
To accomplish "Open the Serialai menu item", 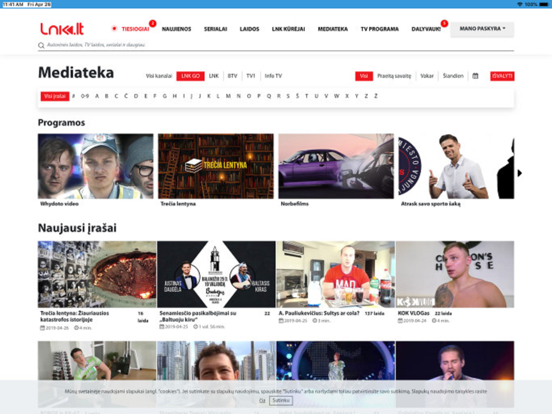I will tap(215, 29).
